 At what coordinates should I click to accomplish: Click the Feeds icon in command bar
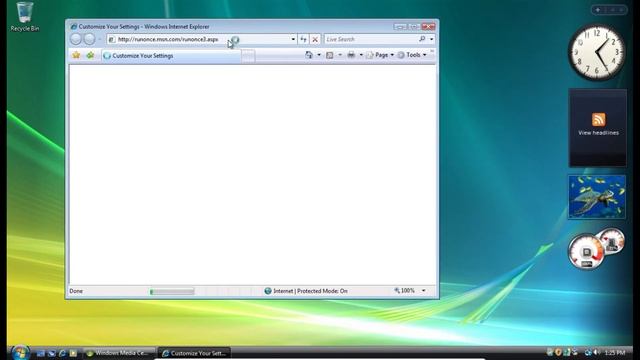coord(330,55)
